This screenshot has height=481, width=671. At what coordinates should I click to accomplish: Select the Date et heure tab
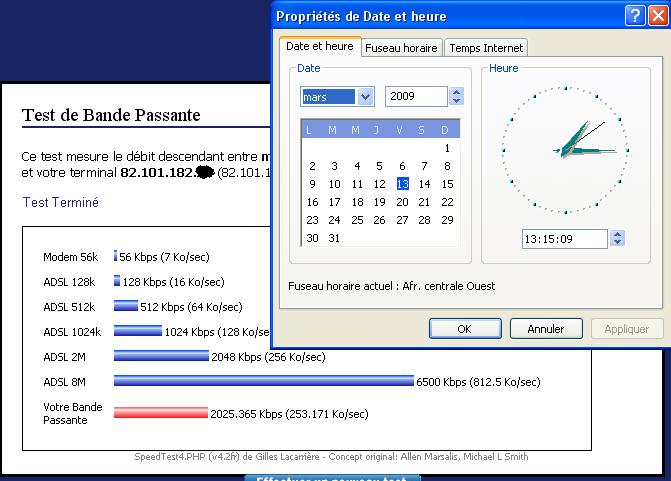(320, 46)
